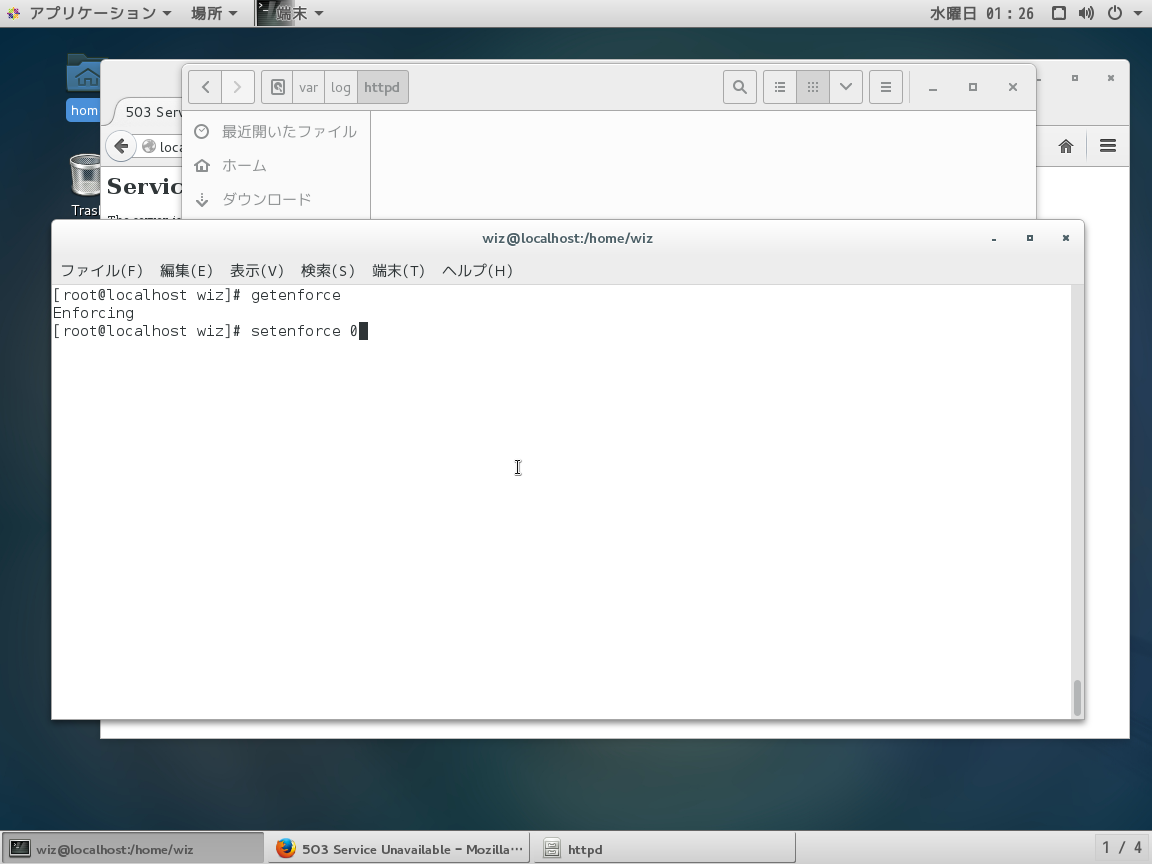Viewport: 1152px width, 864px height.
Task: Switch to Firefox 503 window via taskbar
Action: 397,849
